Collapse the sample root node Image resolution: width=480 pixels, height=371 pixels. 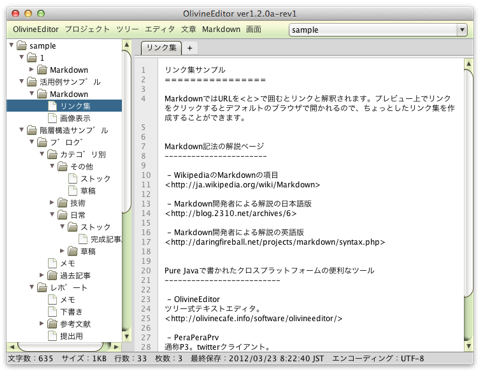pyautogui.click(x=11, y=45)
